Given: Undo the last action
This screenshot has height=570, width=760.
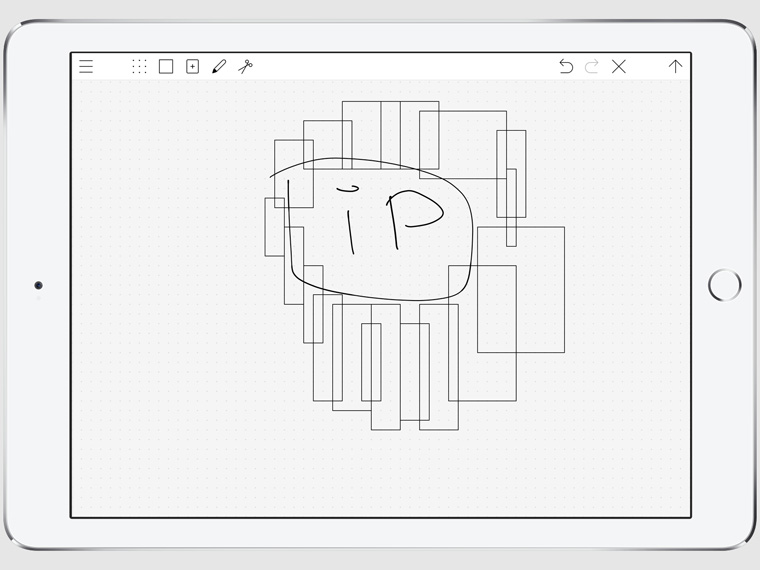Looking at the screenshot, I should (x=566, y=66).
